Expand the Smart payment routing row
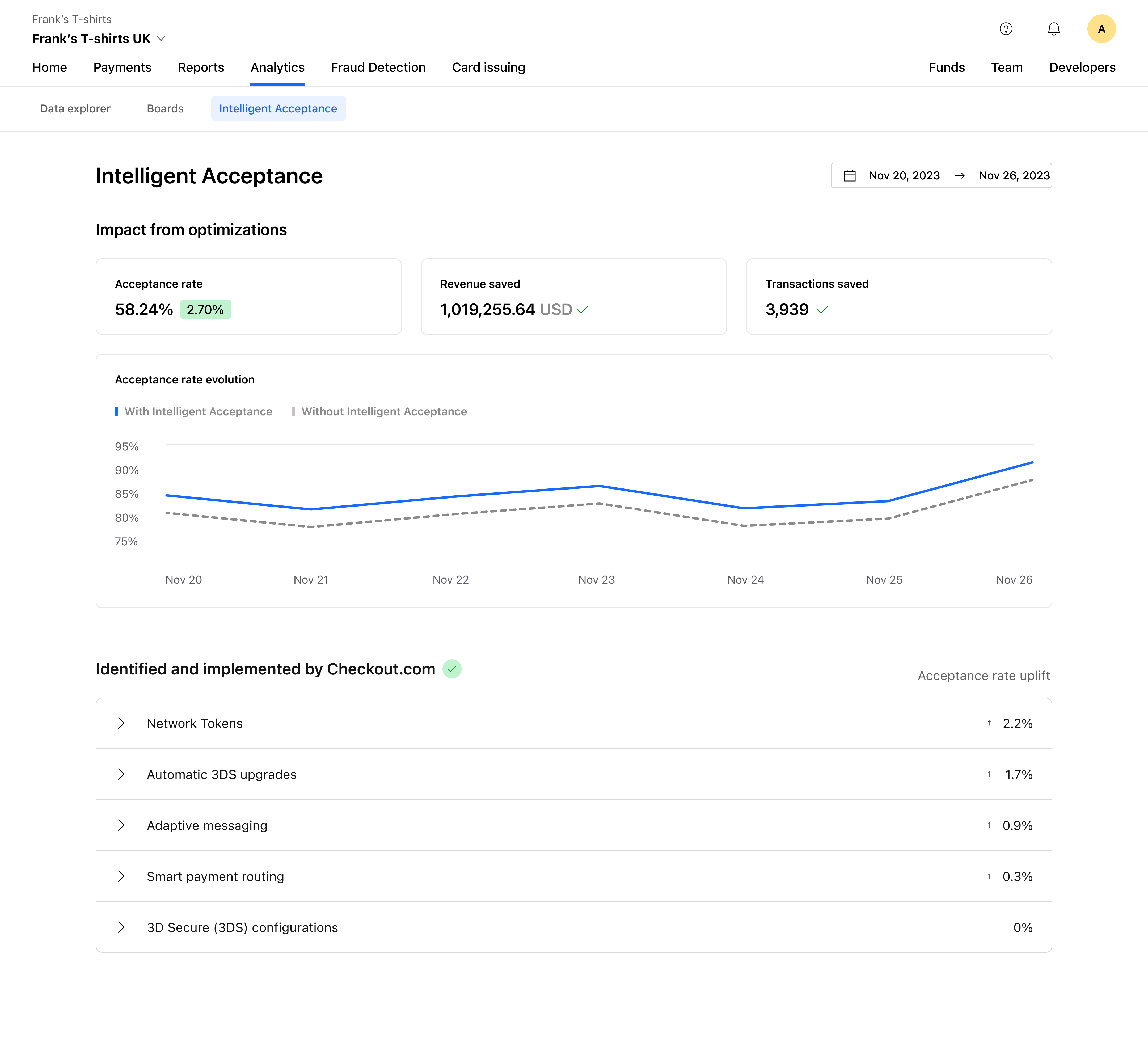1148x1038 pixels. (573, 876)
